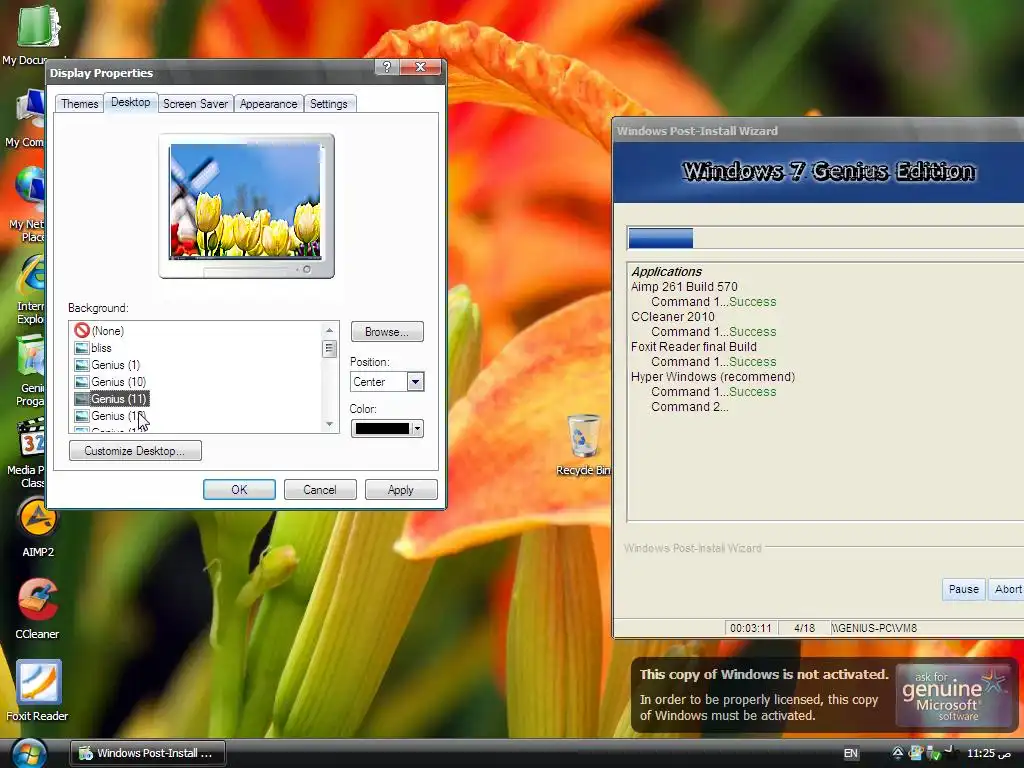Click the AIMP tray icon
Viewport: 1024px width, 768px height.
(898, 754)
